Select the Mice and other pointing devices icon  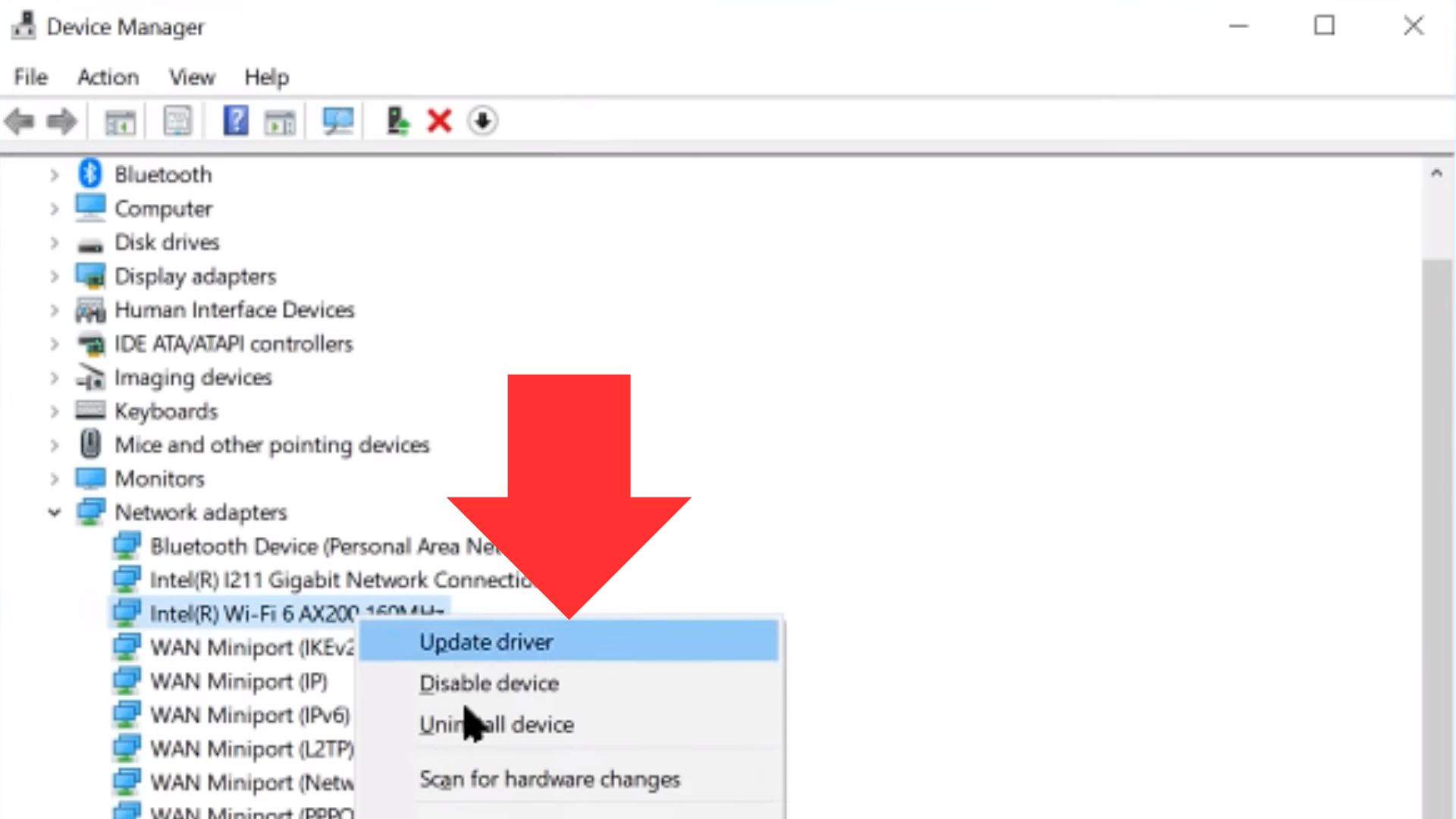click(x=90, y=444)
